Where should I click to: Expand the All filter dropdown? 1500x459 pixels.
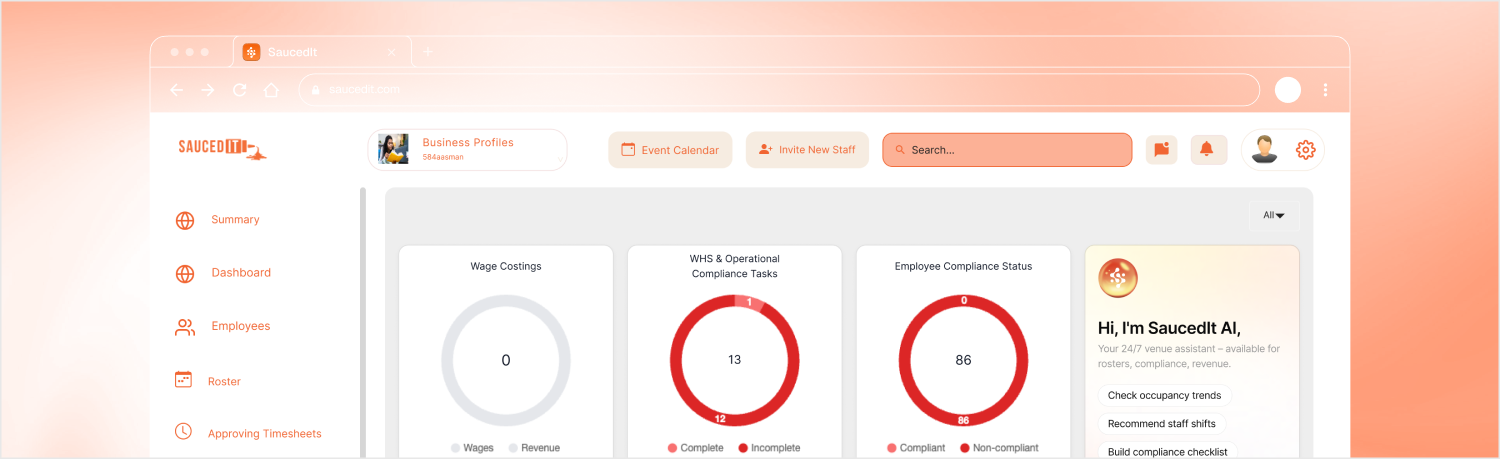point(1273,215)
